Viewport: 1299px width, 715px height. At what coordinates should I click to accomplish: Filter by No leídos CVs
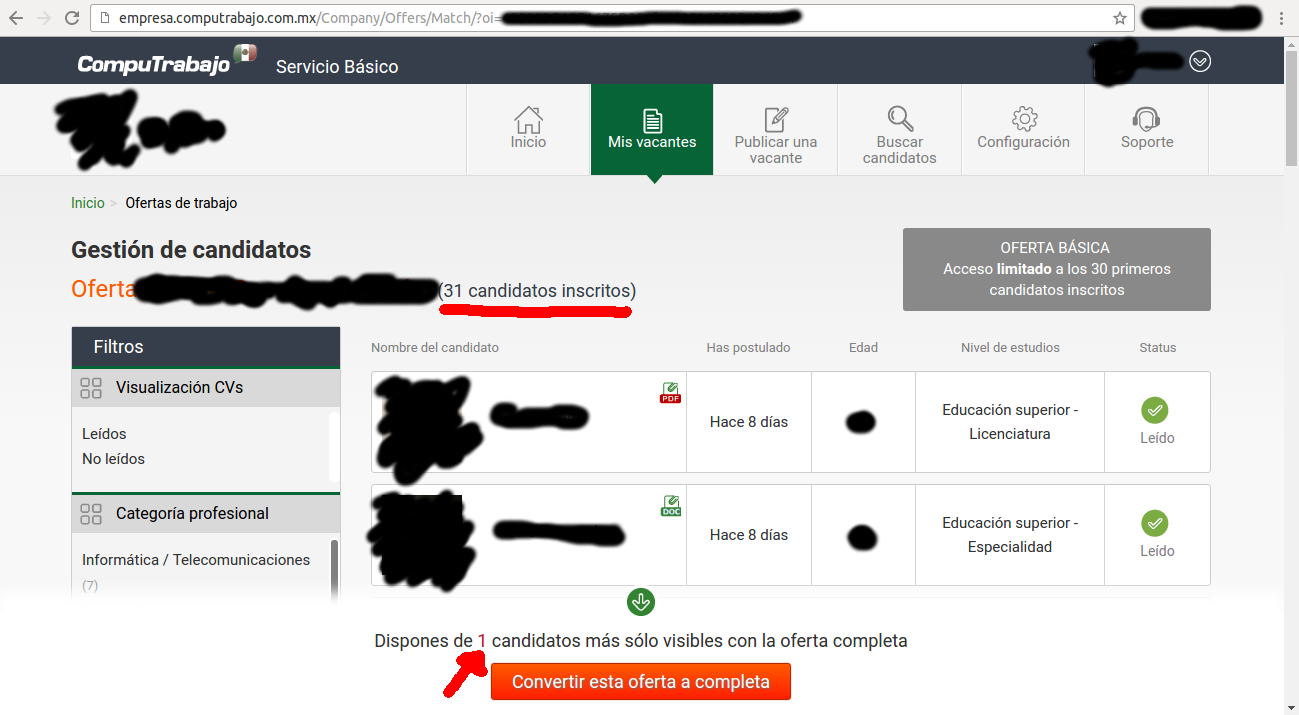(113, 459)
